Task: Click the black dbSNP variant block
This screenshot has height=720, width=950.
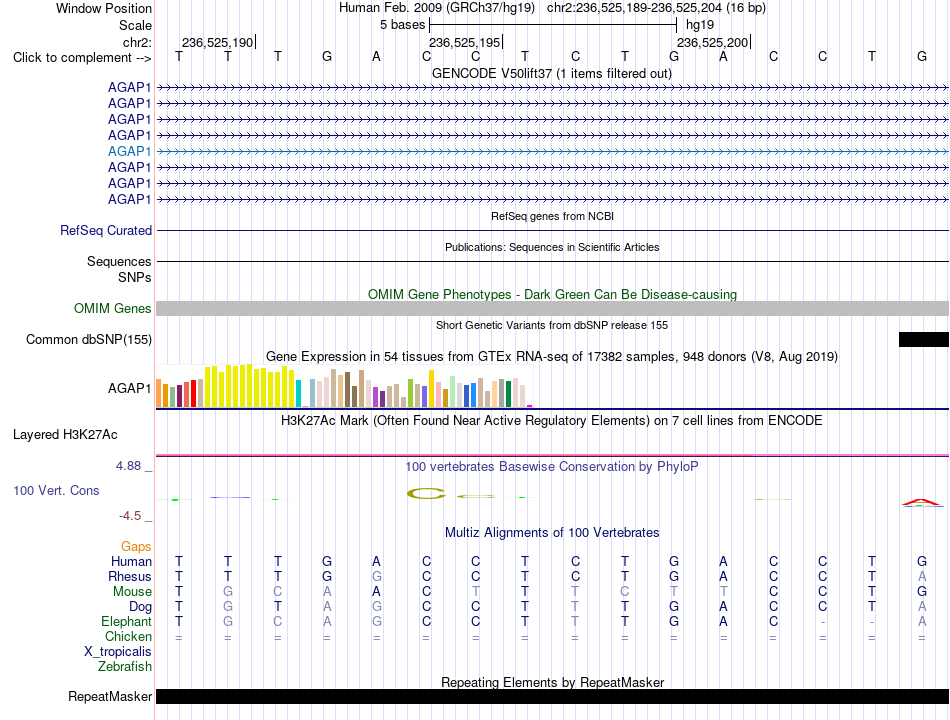Action: click(923, 339)
